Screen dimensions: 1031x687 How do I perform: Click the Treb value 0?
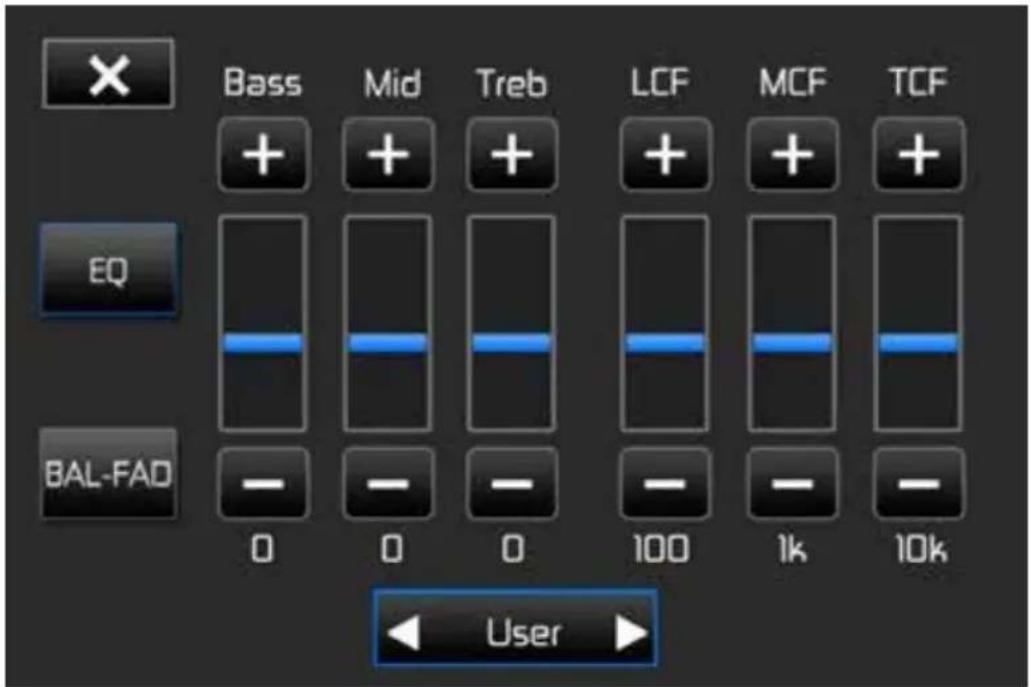pyautogui.click(x=513, y=548)
